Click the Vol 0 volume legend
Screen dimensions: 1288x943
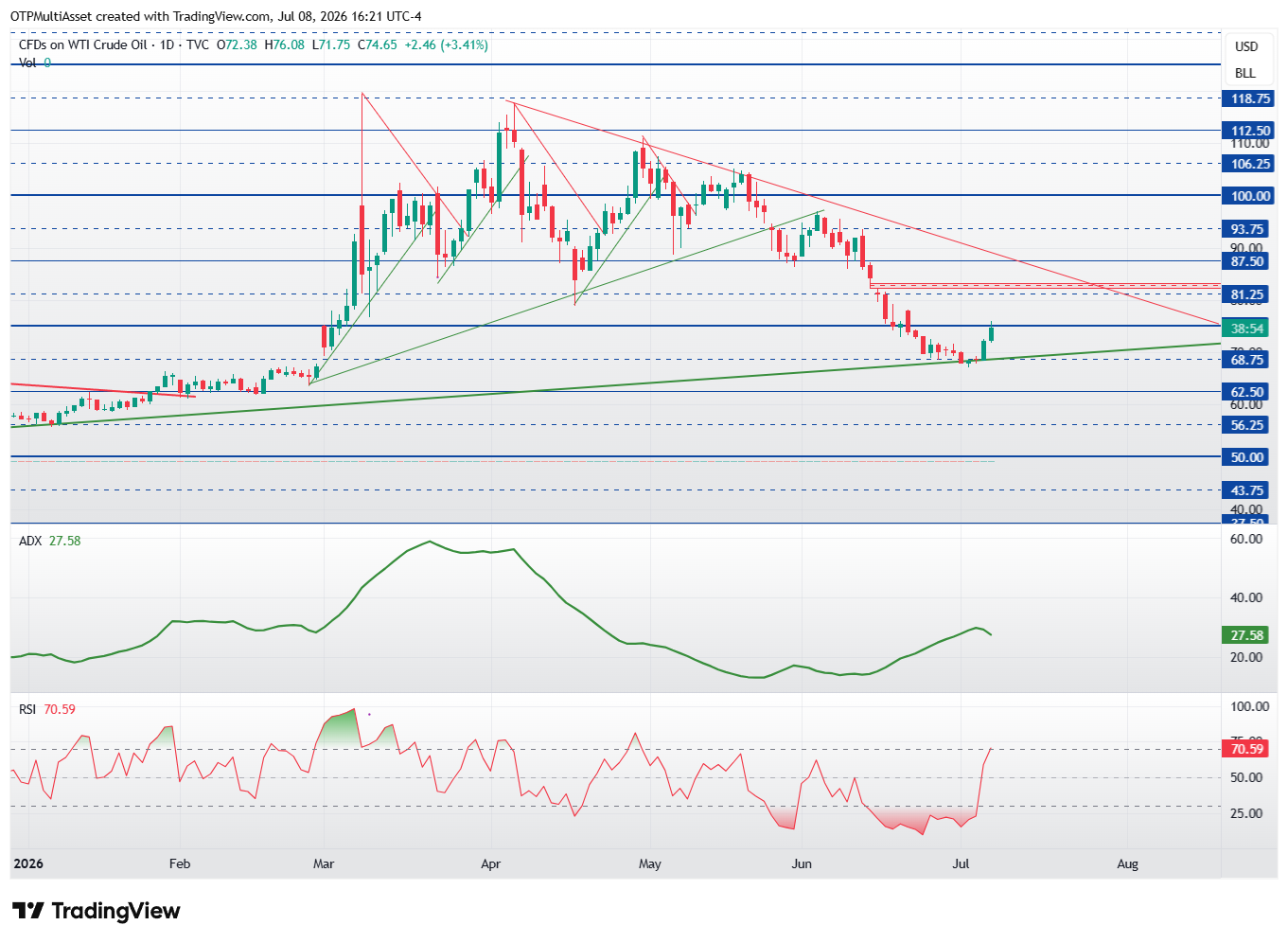point(35,62)
